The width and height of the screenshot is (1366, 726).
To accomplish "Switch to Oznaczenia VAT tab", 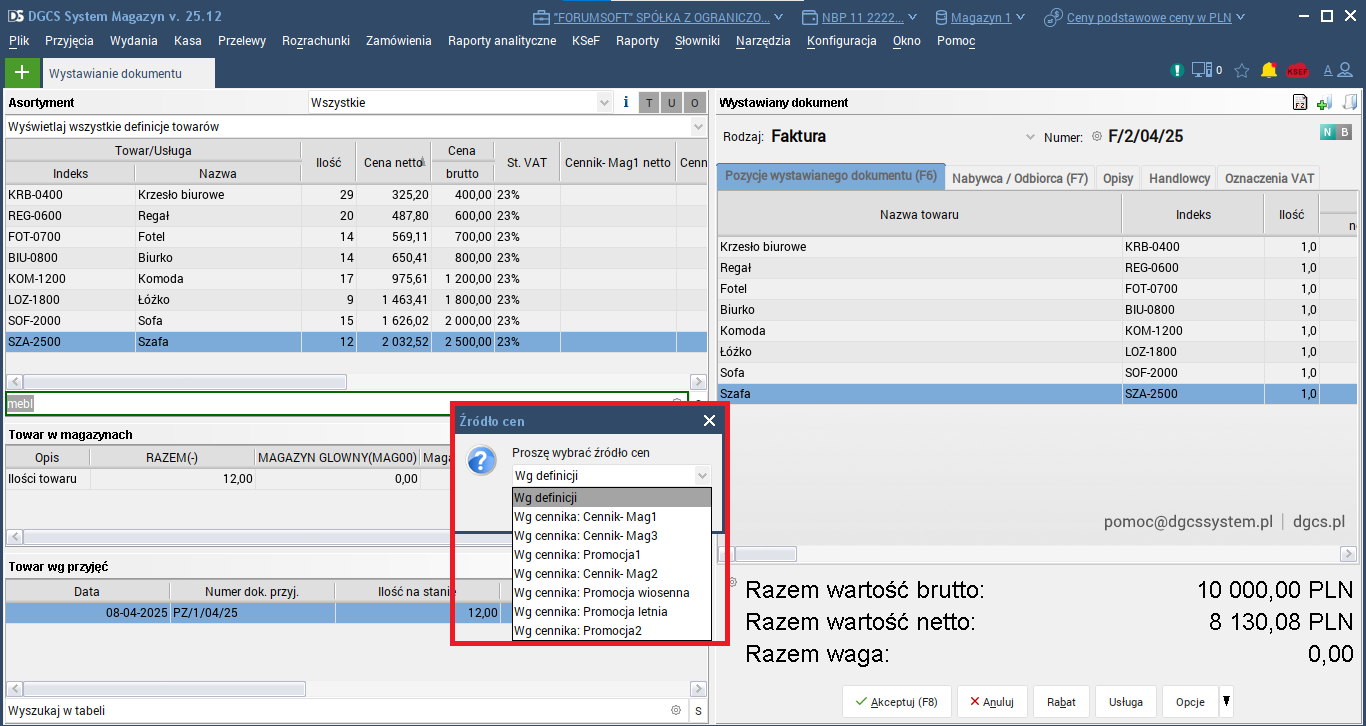I will pyautogui.click(x=1270, y=178).
